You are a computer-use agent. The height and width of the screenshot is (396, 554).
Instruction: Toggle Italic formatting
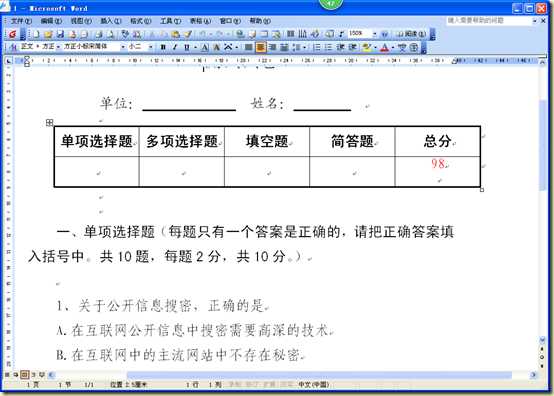coord(175,47)
